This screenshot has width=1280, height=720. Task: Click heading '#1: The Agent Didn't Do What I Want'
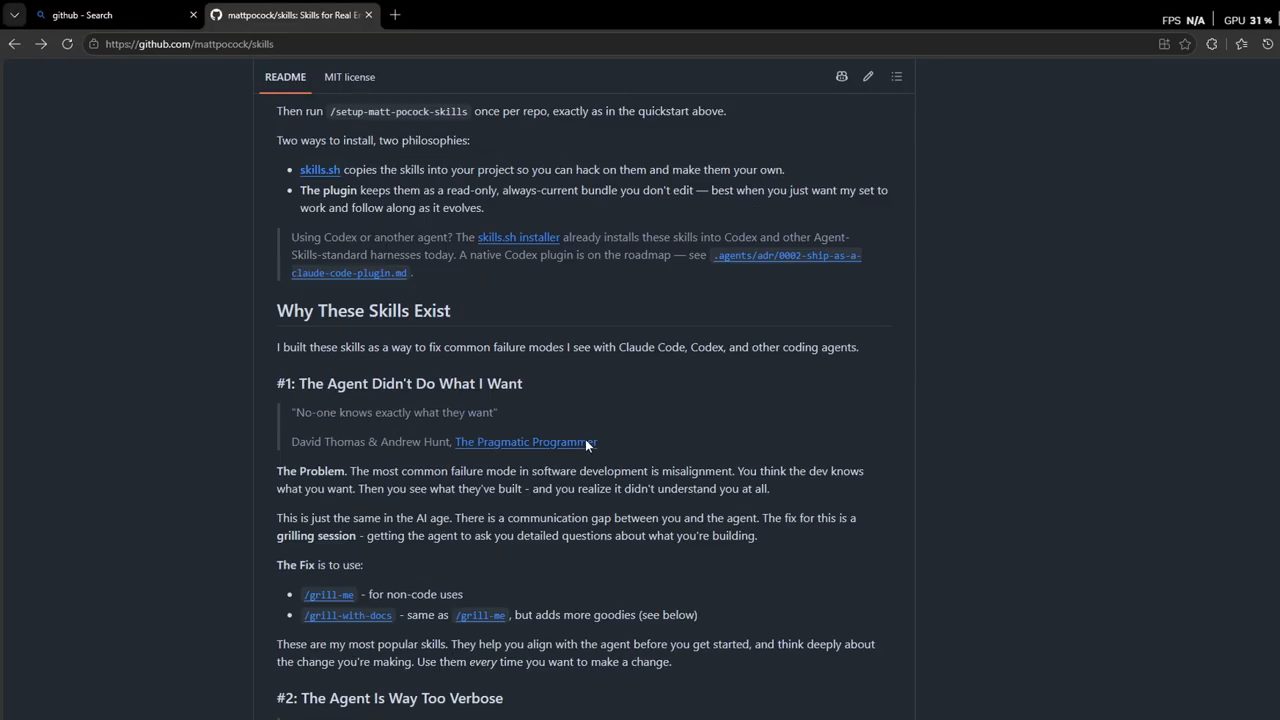(x=399, y=384)
